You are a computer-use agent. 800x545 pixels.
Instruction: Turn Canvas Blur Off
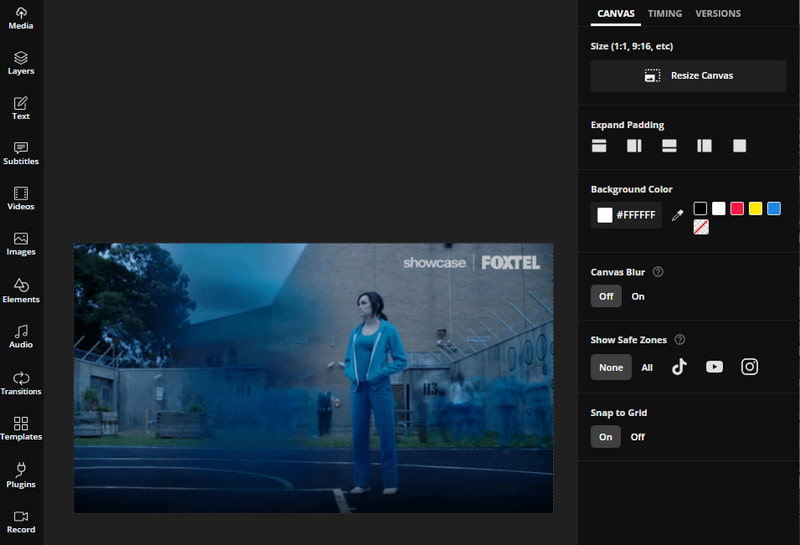click(606, 296)
